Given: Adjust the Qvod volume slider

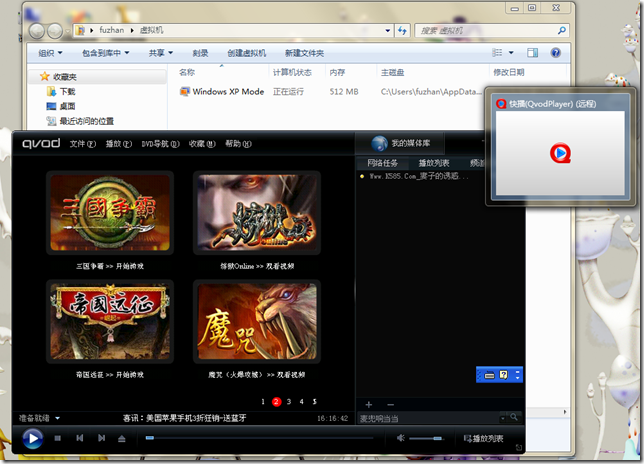Looking at the screenshot, I should [x=426, y=439].
